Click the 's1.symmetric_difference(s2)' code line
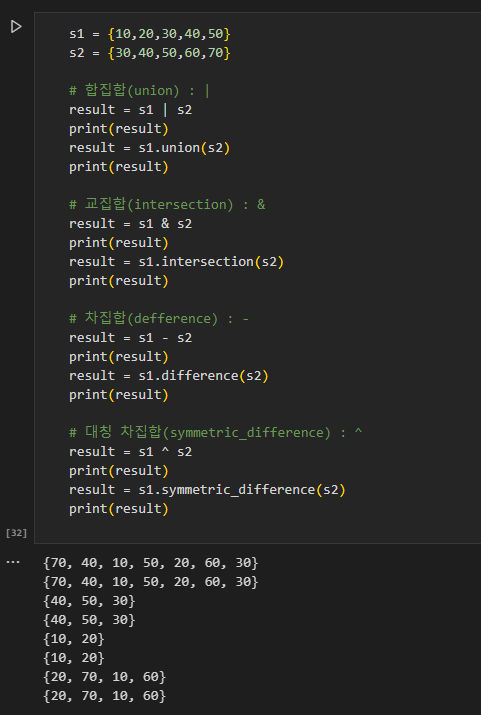This screenshot has height=715, width=481. click(x=207, y=490)
